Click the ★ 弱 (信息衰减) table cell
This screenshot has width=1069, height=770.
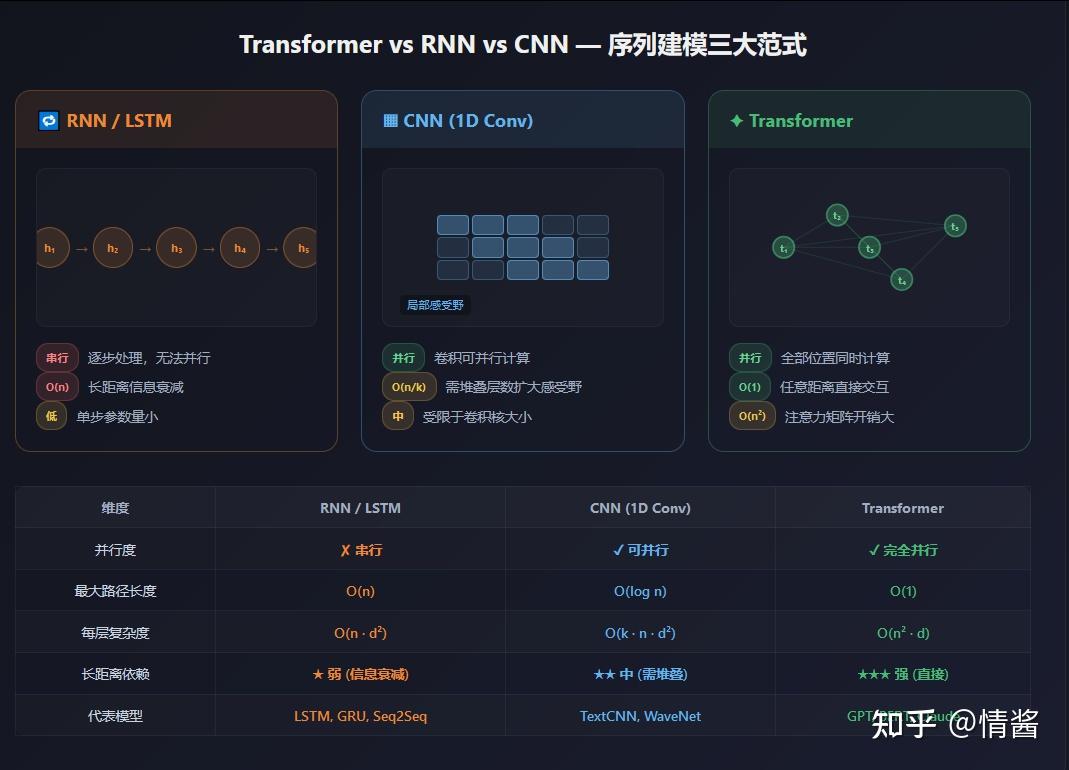[361, 675]
